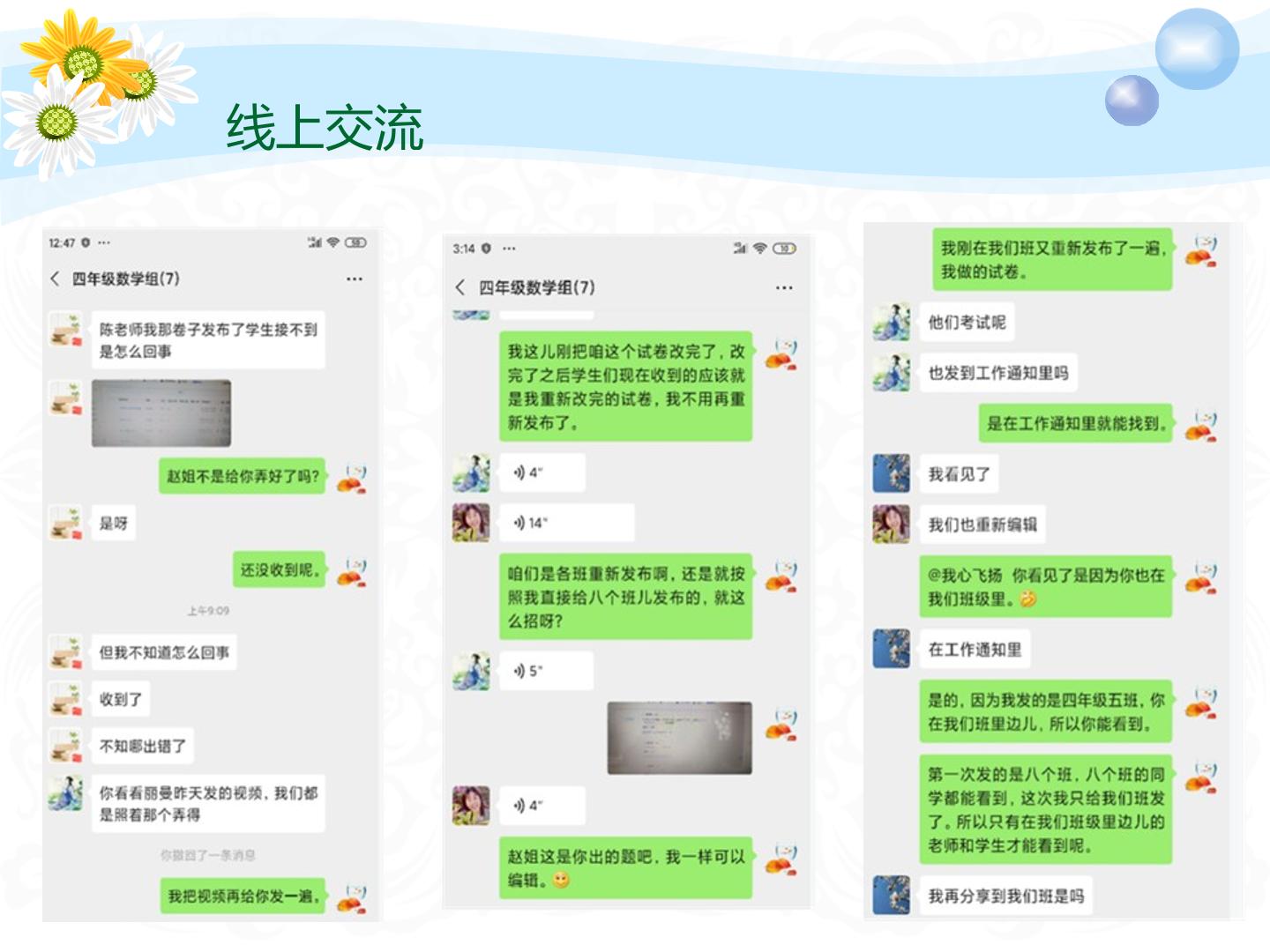Select the chat title 四年级数学组(7) in left chat
The image size is (1270, 952).
pos(126,279)
